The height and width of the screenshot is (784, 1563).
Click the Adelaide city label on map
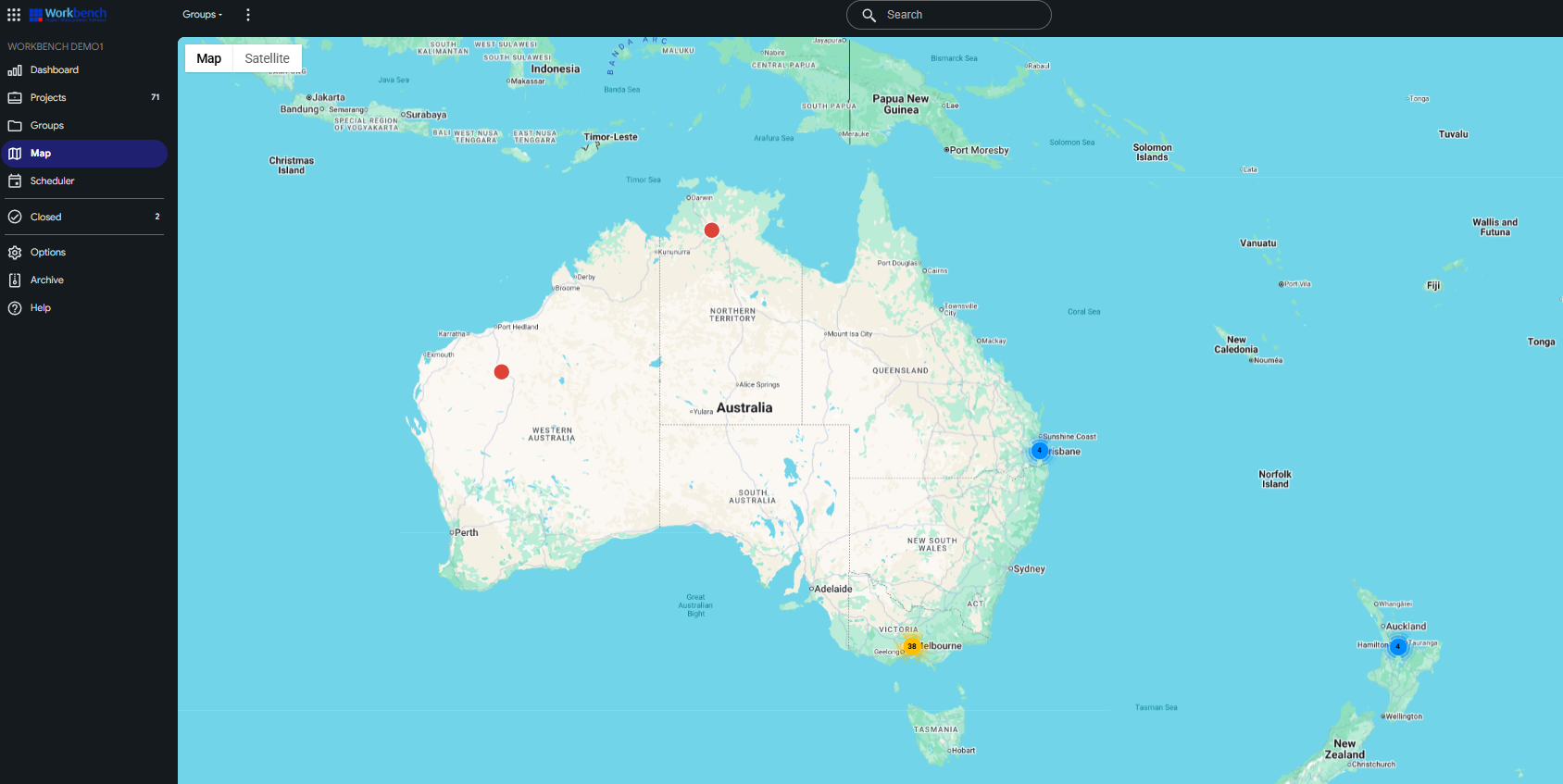(833, 589)
